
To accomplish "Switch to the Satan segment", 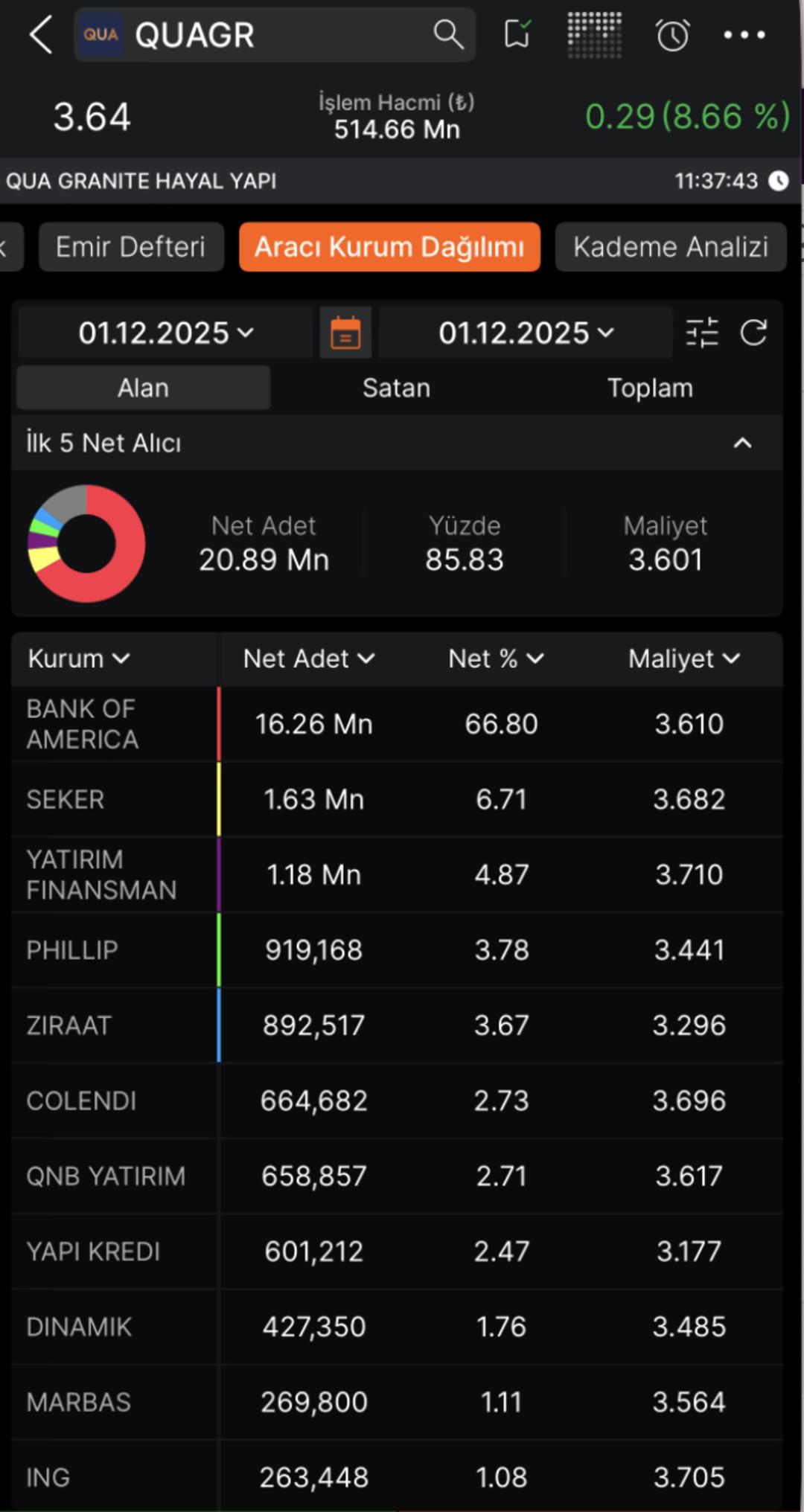I will tap(396, 388).
